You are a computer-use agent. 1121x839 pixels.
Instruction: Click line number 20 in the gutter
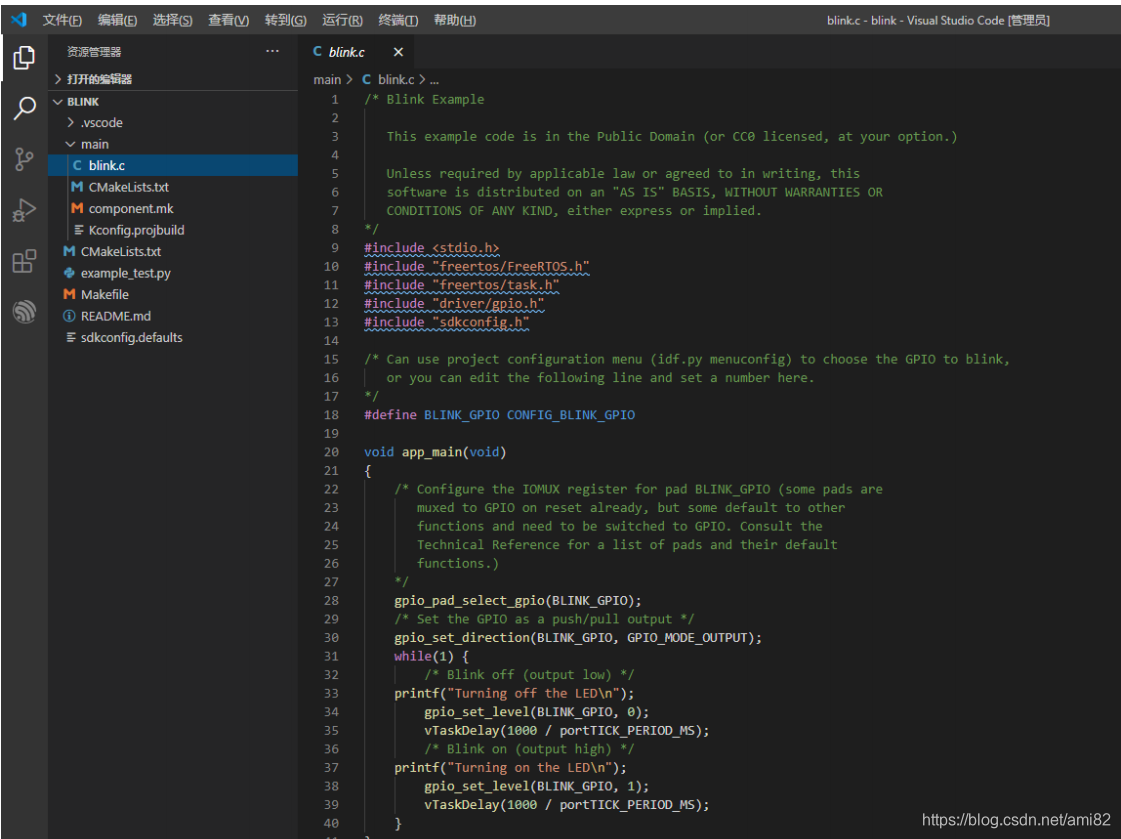(x=331, y=452)
